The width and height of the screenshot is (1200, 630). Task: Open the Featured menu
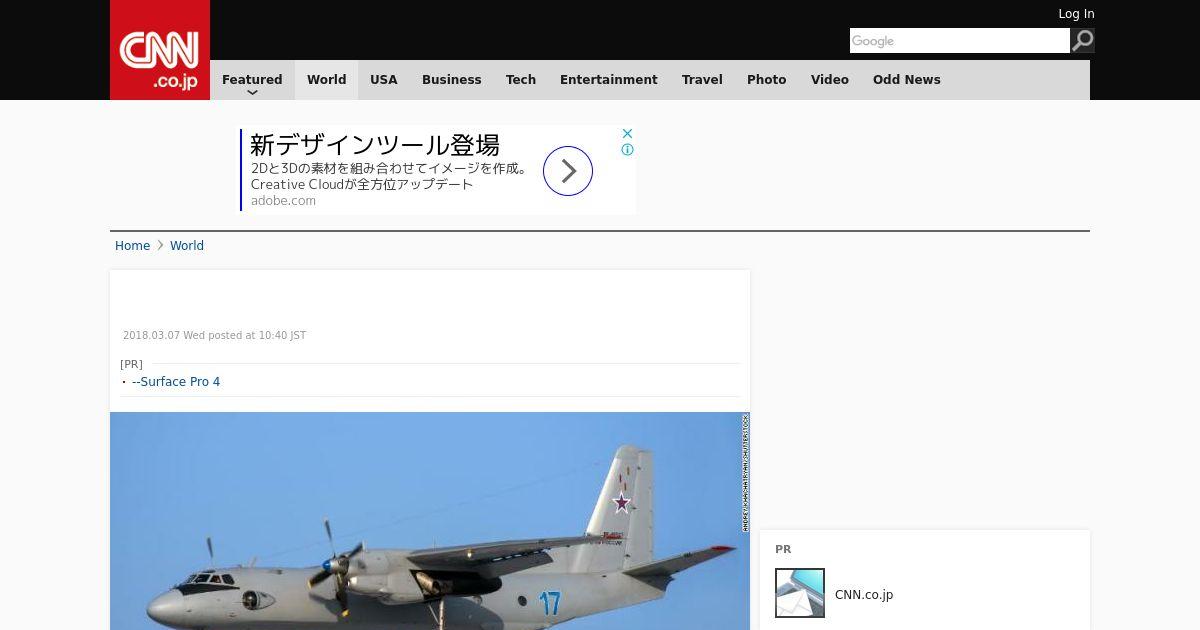pyautogui.click(x=252, y=80)
